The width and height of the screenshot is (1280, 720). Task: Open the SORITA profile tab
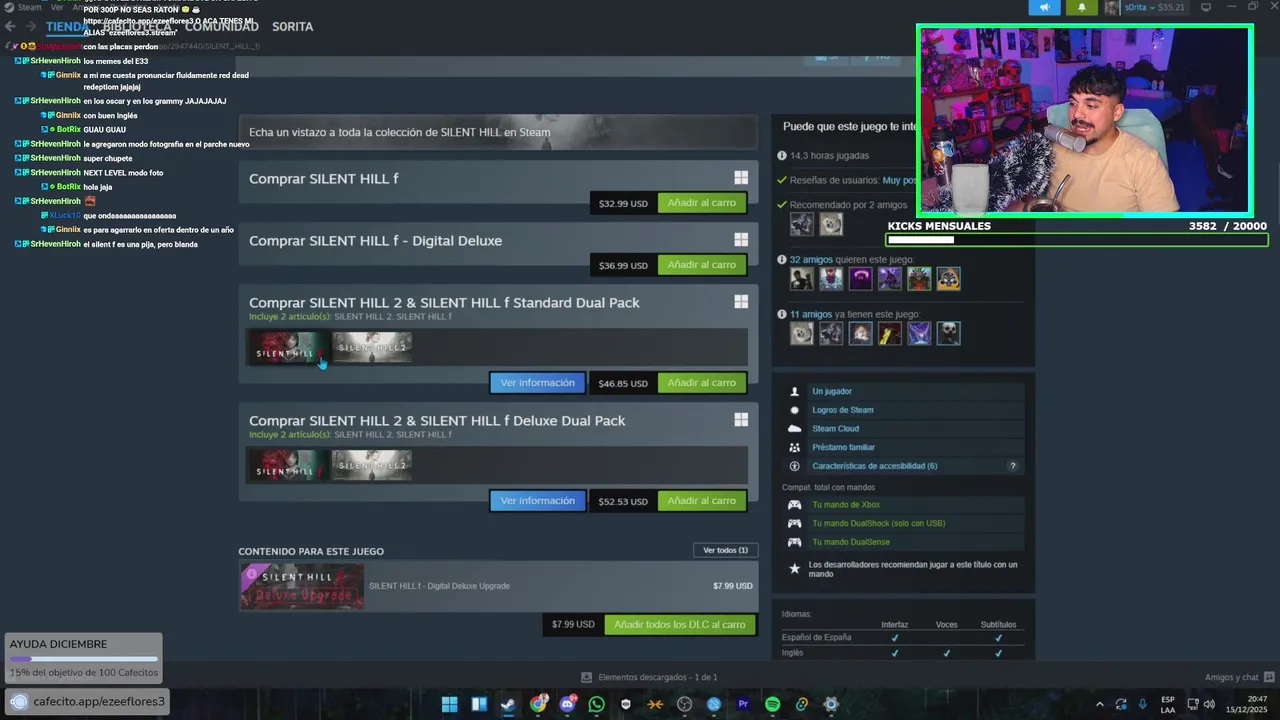pyautogui.click(x=292, y=26)
